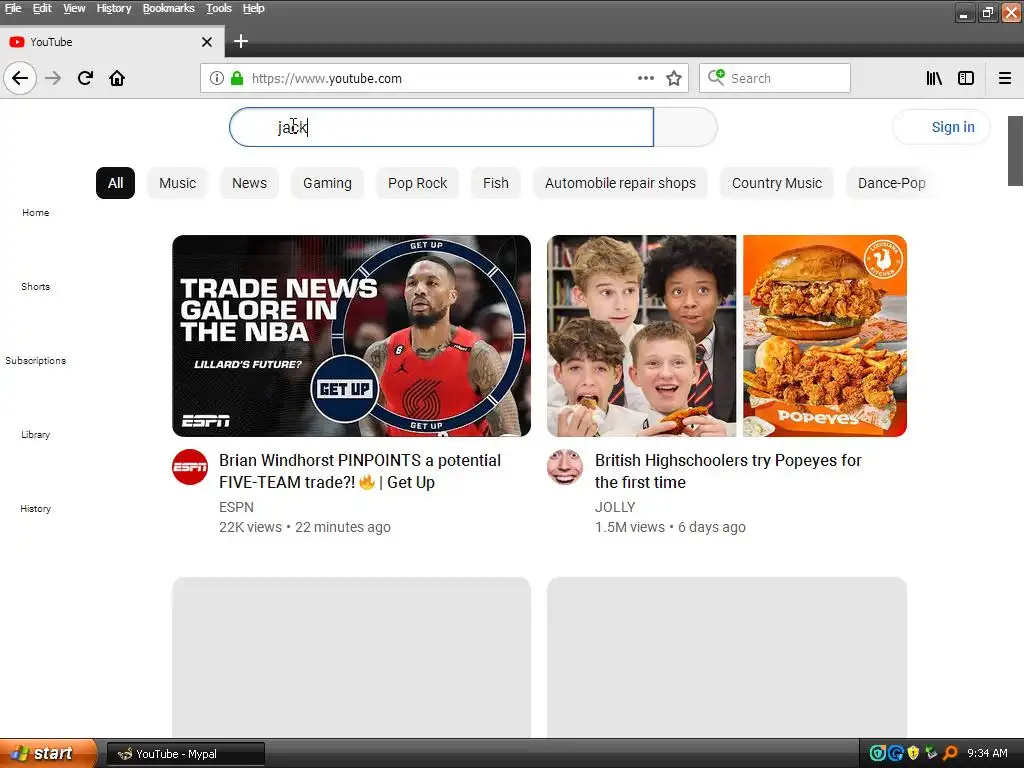Click the vertical page scrollbar thumb
This screenshot has height=768, width=1024.
1015,151
